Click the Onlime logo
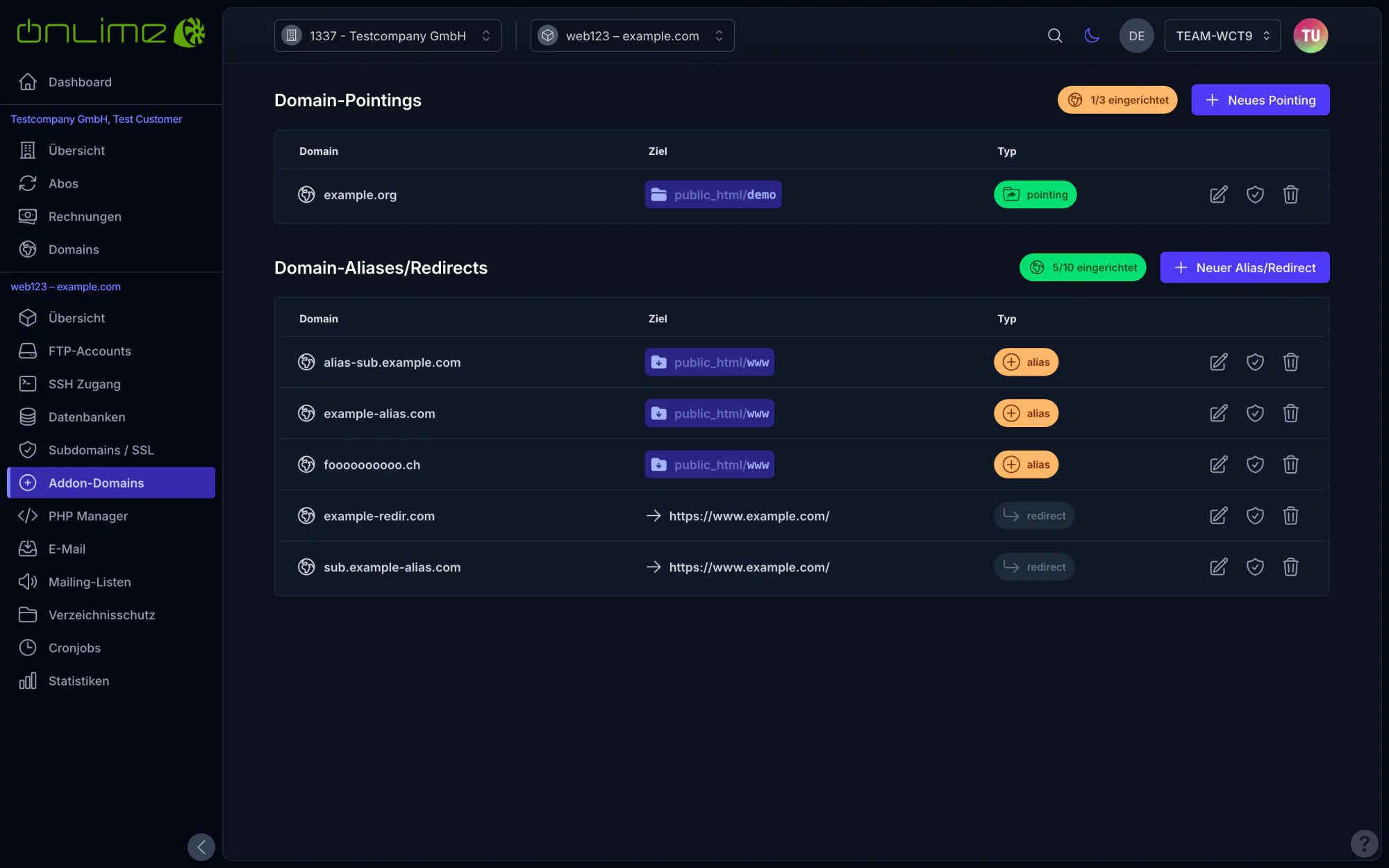 [111, 33]
